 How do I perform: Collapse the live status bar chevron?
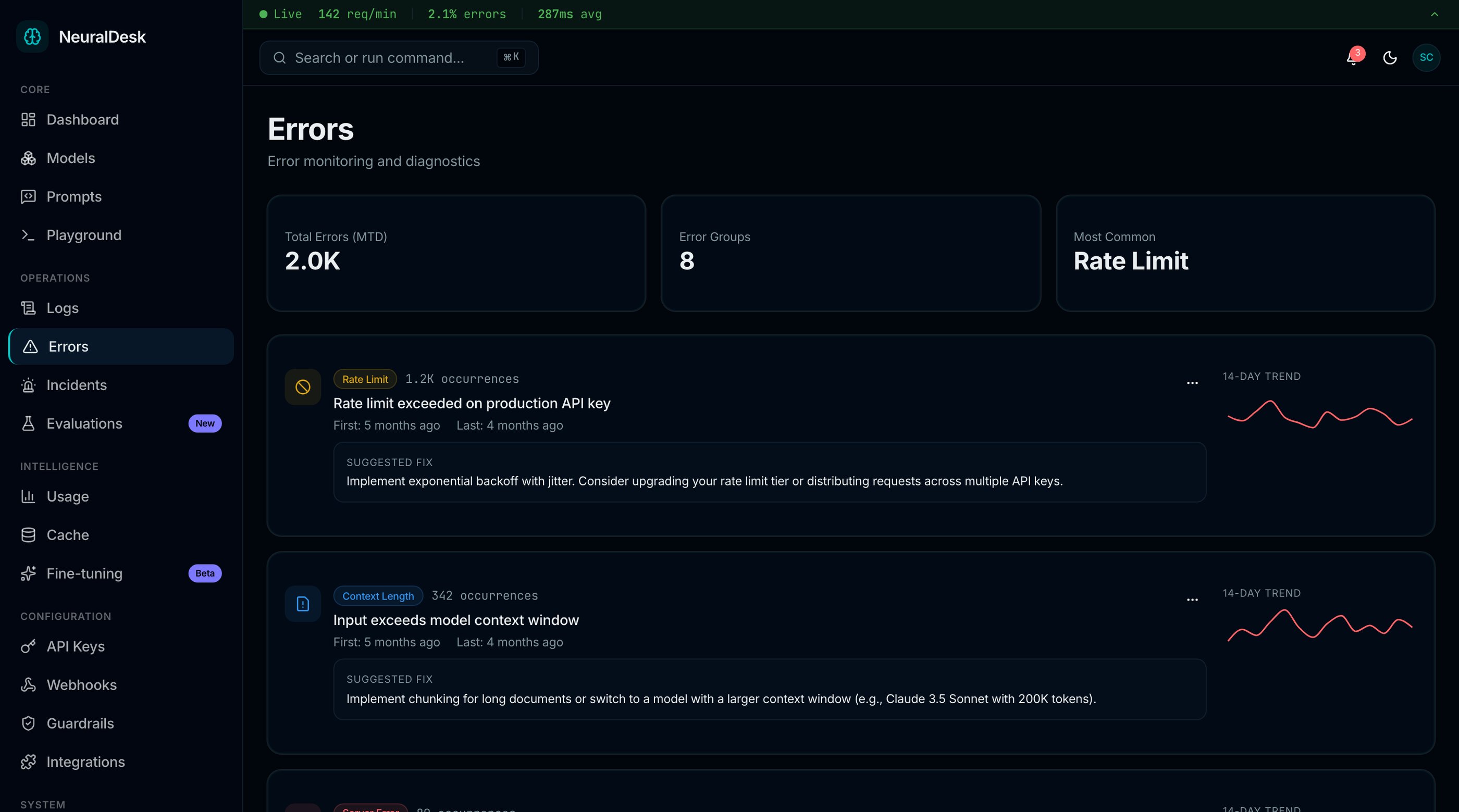pyautogui.click(x=1434, y=14)
